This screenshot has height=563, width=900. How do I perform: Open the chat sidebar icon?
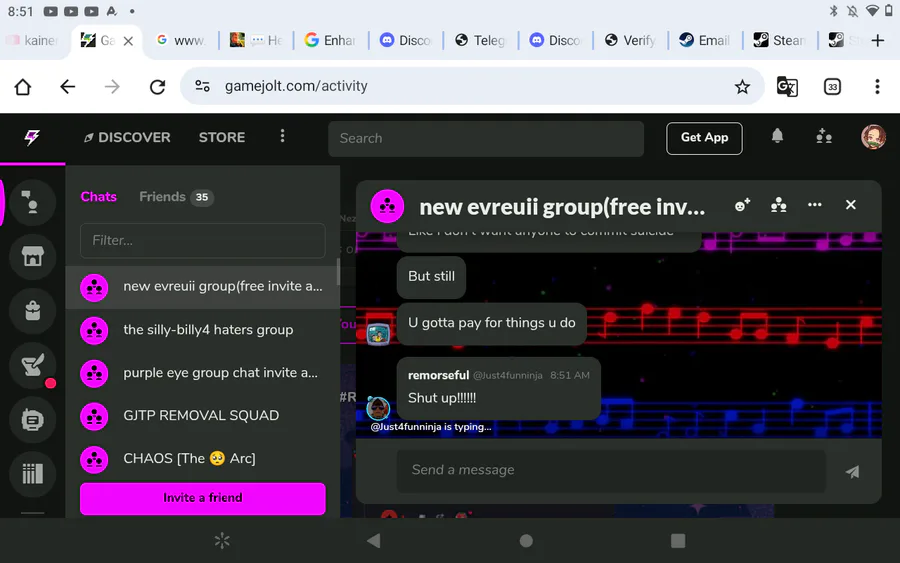pos(32,202)
